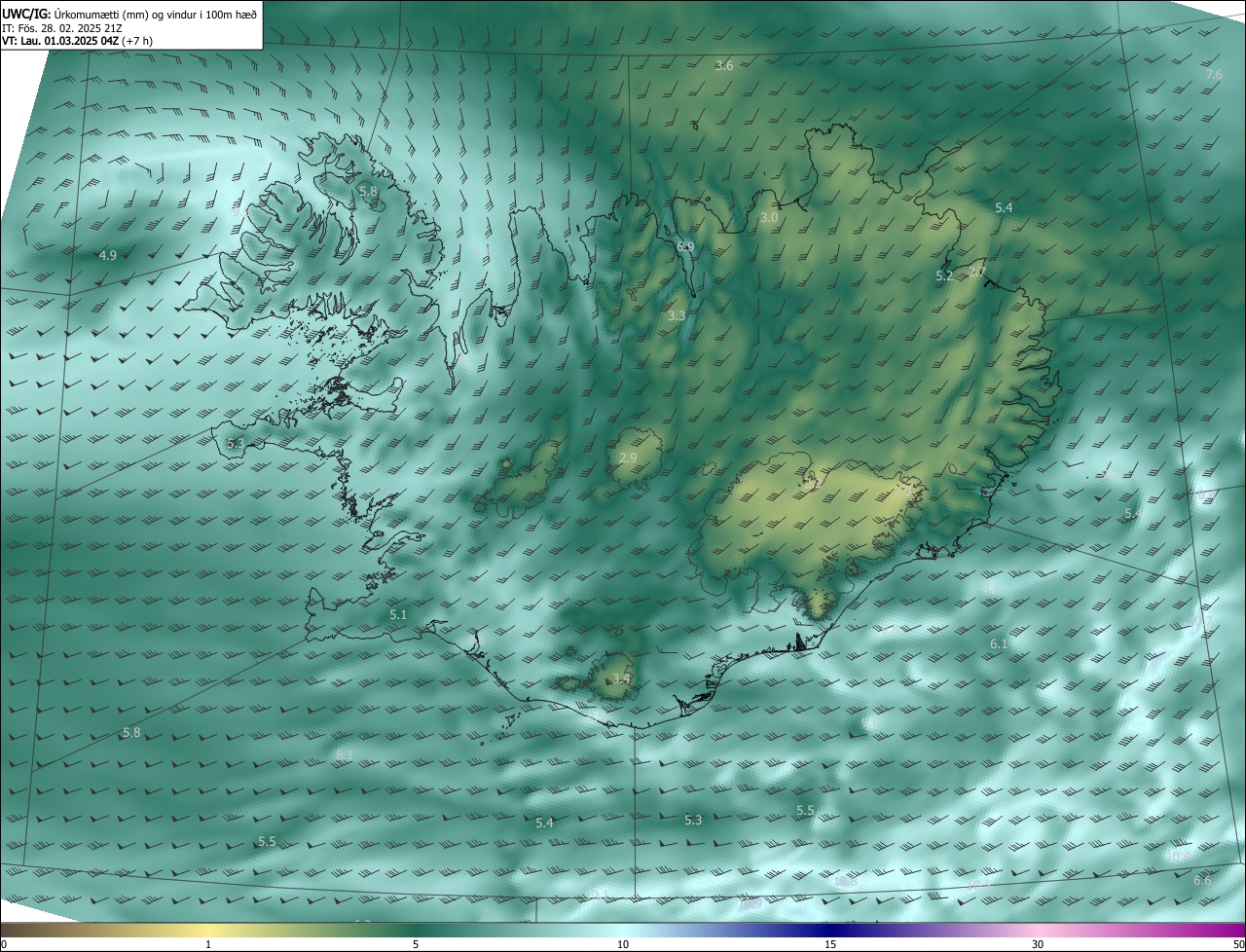Click the 3.0 value on the map
The width and height of the screenshot is (1246, 952).
pos(769,218)
